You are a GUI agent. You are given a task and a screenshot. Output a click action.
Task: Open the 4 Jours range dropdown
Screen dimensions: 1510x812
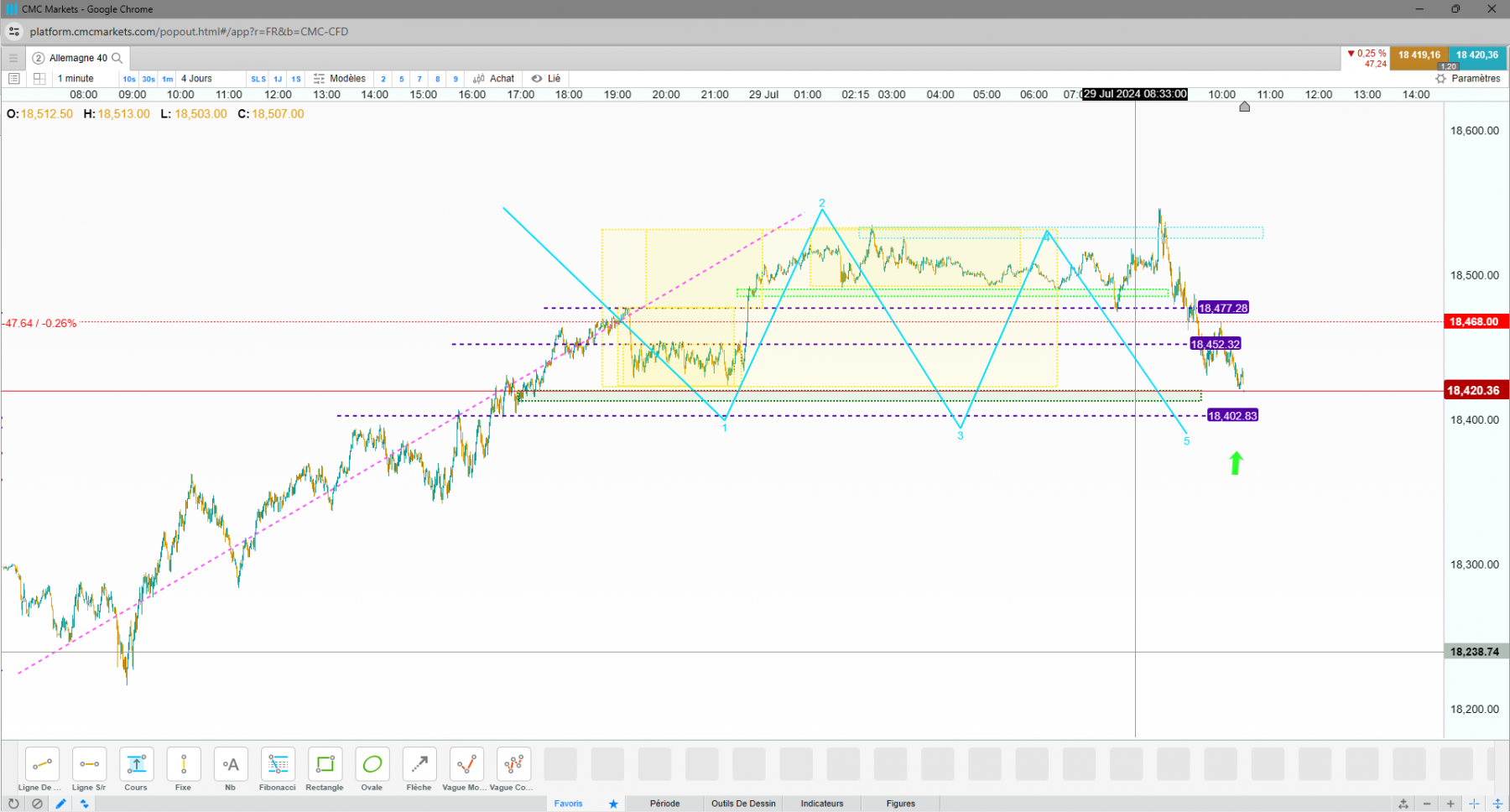click(x=211, y=79)
